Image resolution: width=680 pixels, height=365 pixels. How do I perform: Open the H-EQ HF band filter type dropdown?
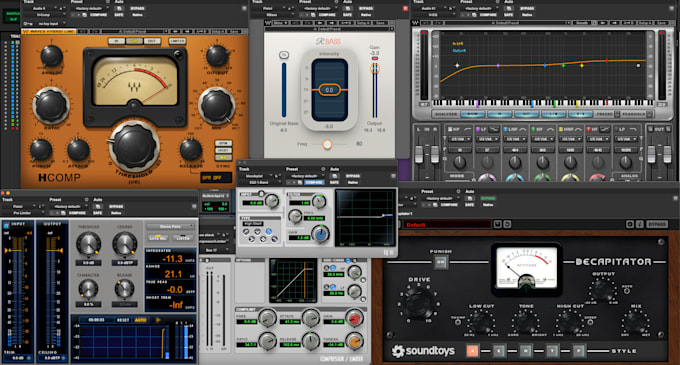(597, 139)
